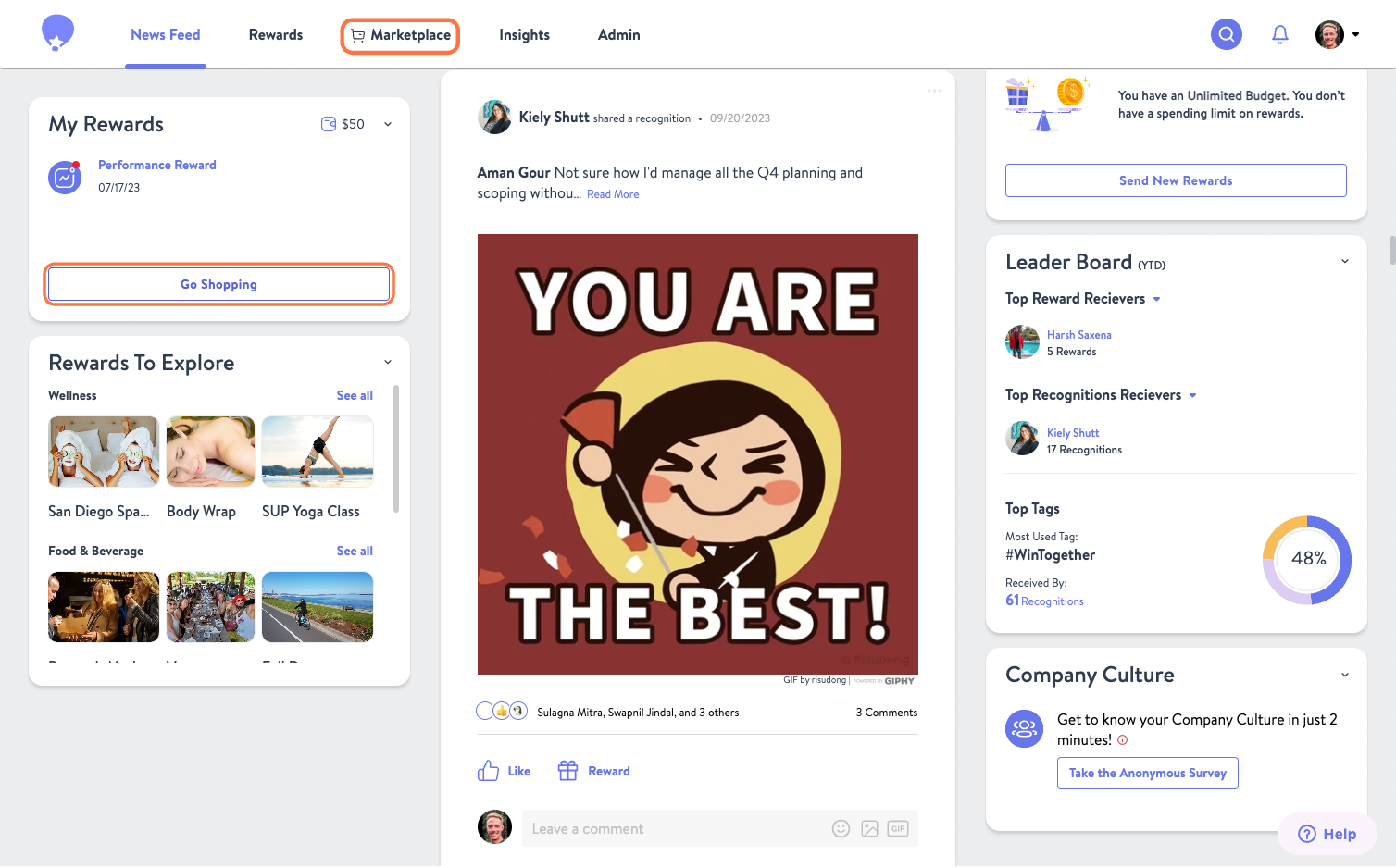
Task: Click #WinTogether tag
Action: tap(1051, 555)
